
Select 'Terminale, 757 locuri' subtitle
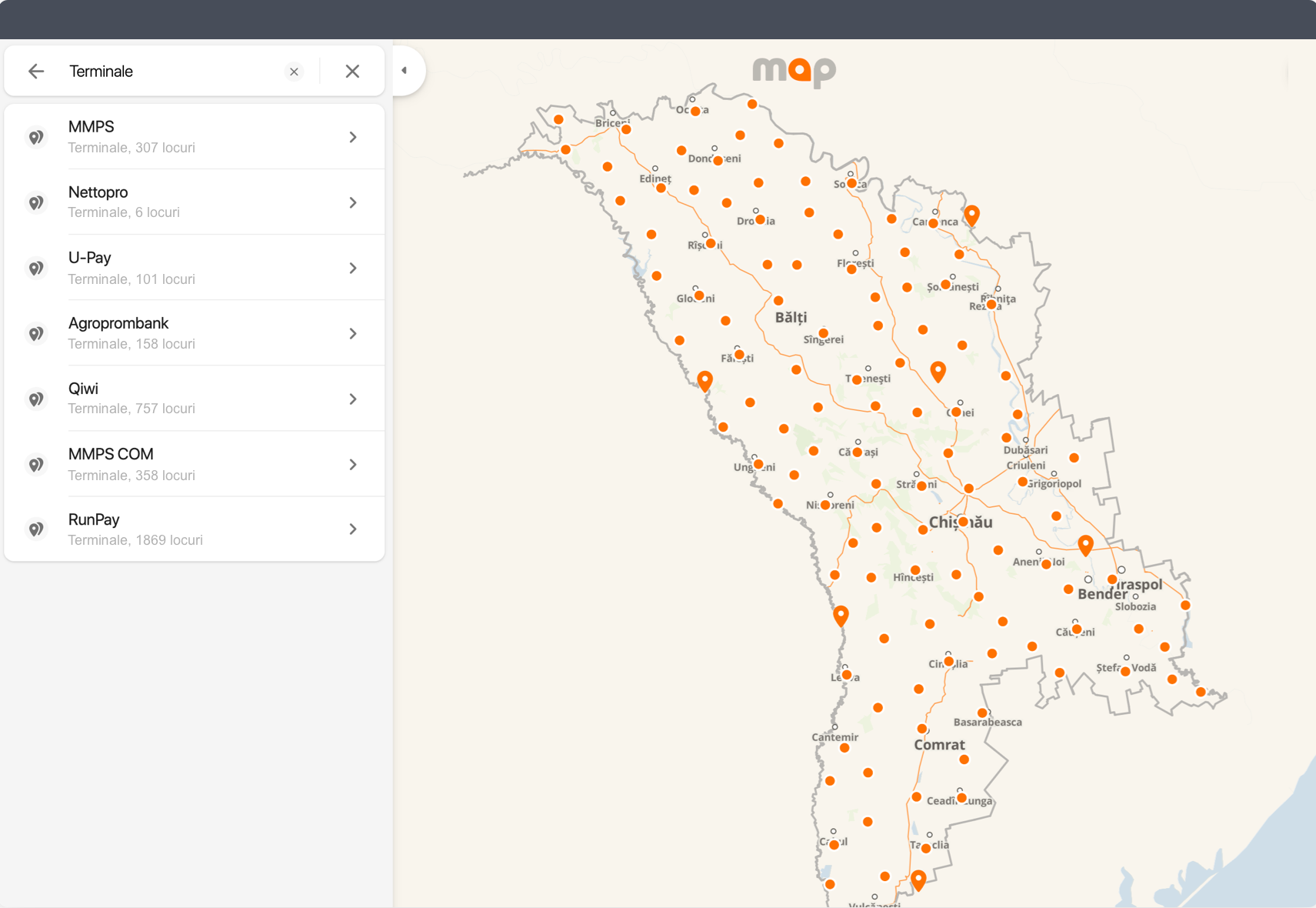(x=132, y=409)
